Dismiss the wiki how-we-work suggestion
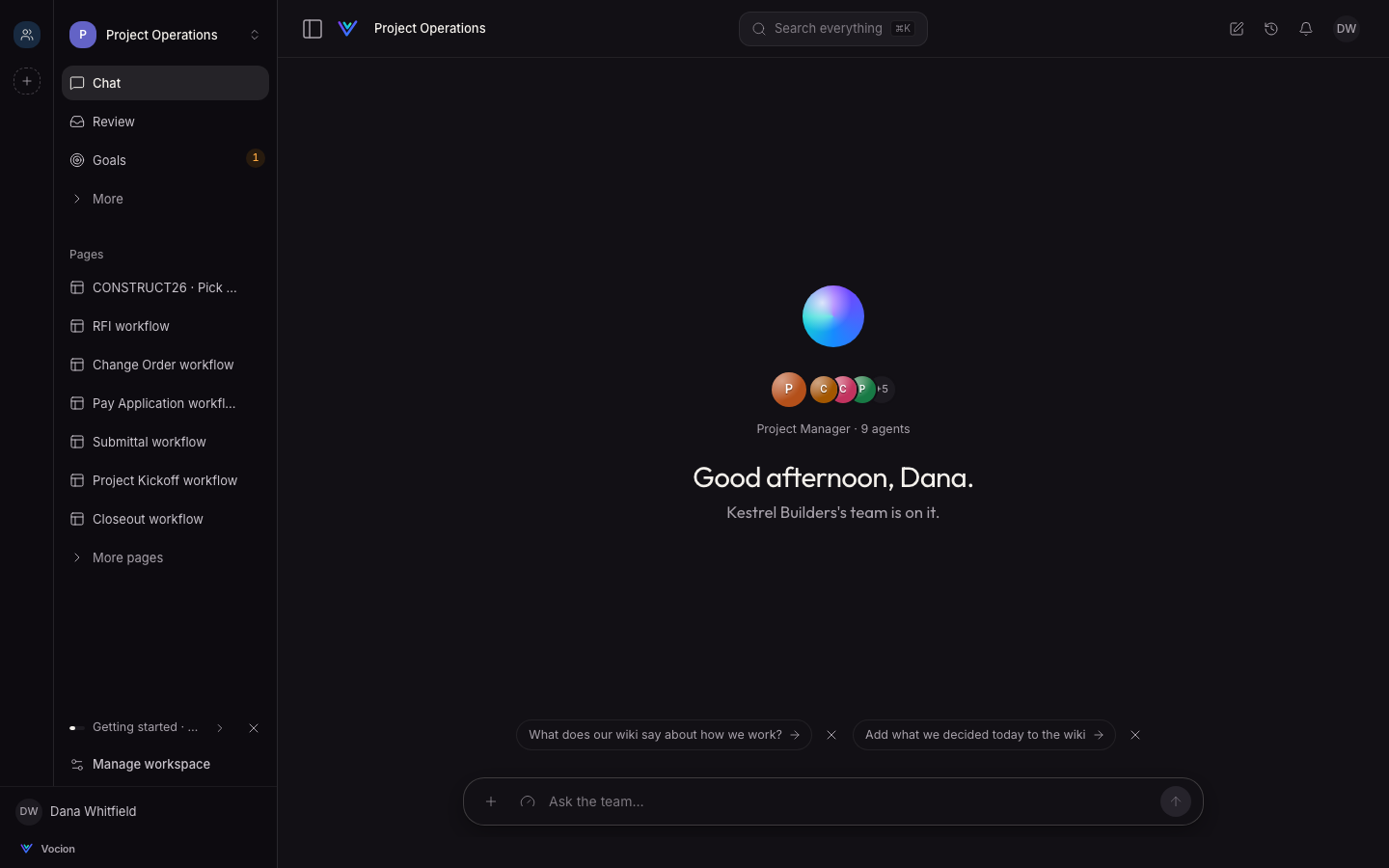This screenshot has height=868, width=1389. 831,735
